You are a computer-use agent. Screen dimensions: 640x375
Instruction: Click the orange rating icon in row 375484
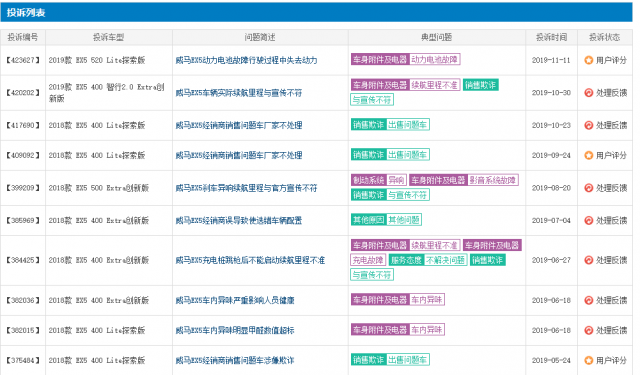588,360
